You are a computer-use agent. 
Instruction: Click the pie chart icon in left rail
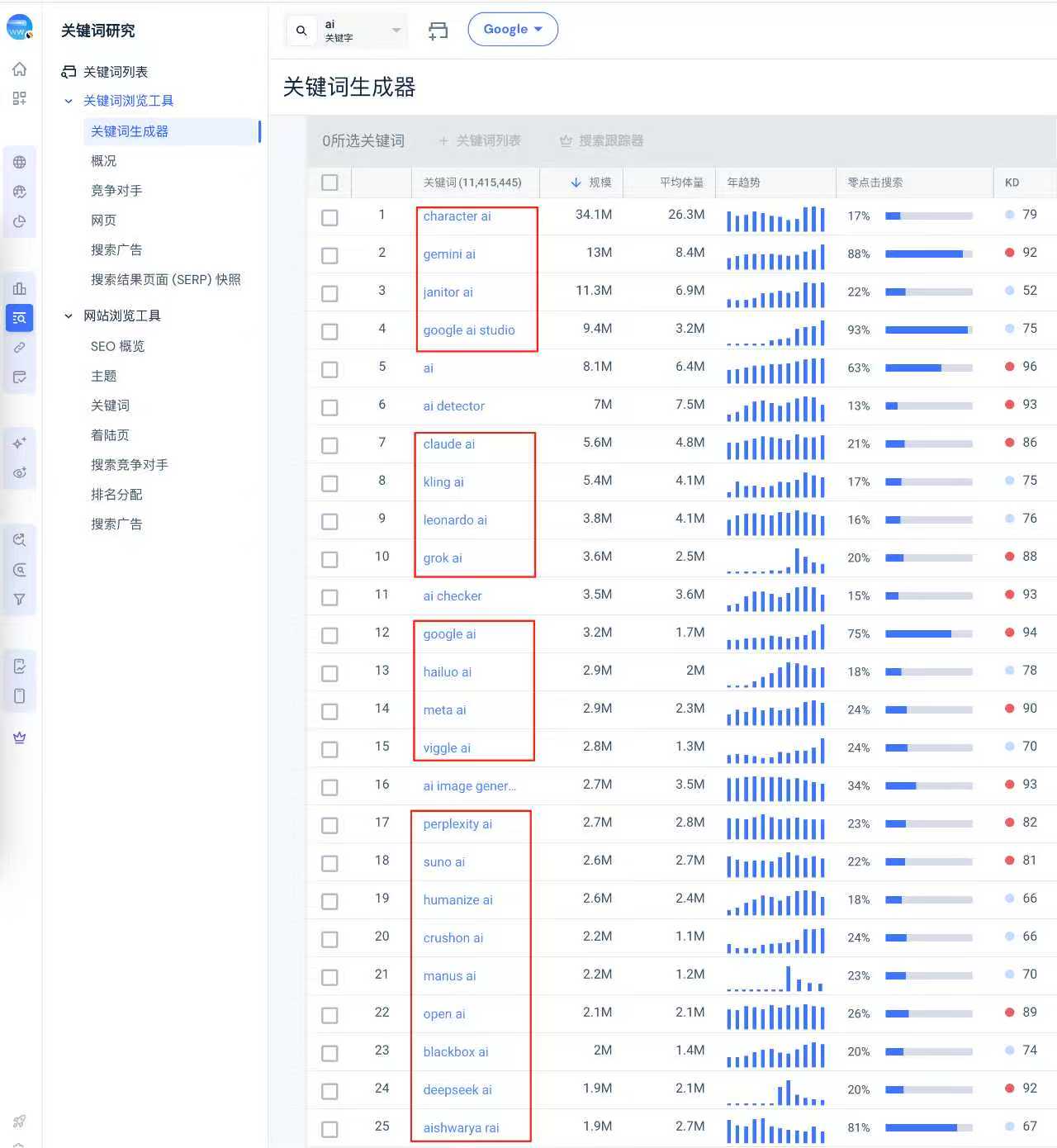(20, 221)
